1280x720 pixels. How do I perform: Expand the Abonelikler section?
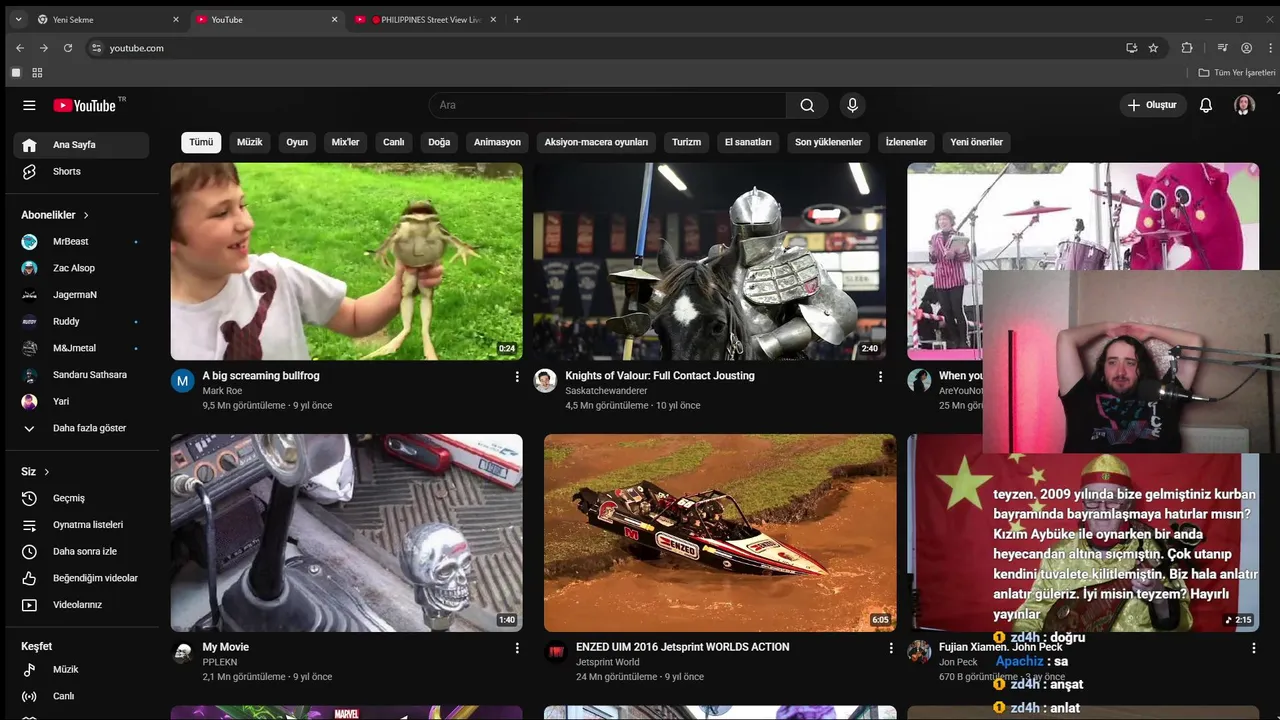[x=55, y=215]
